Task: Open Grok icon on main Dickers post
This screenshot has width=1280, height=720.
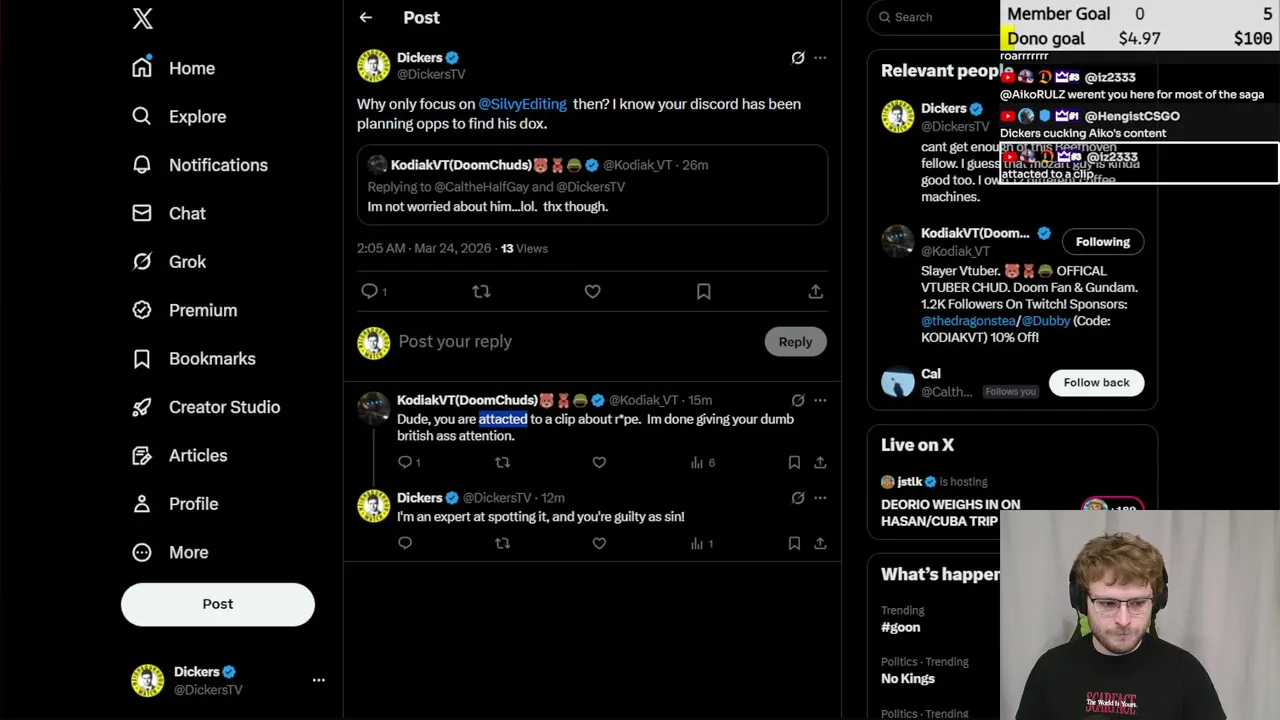Action: click(x=798, y=58)
